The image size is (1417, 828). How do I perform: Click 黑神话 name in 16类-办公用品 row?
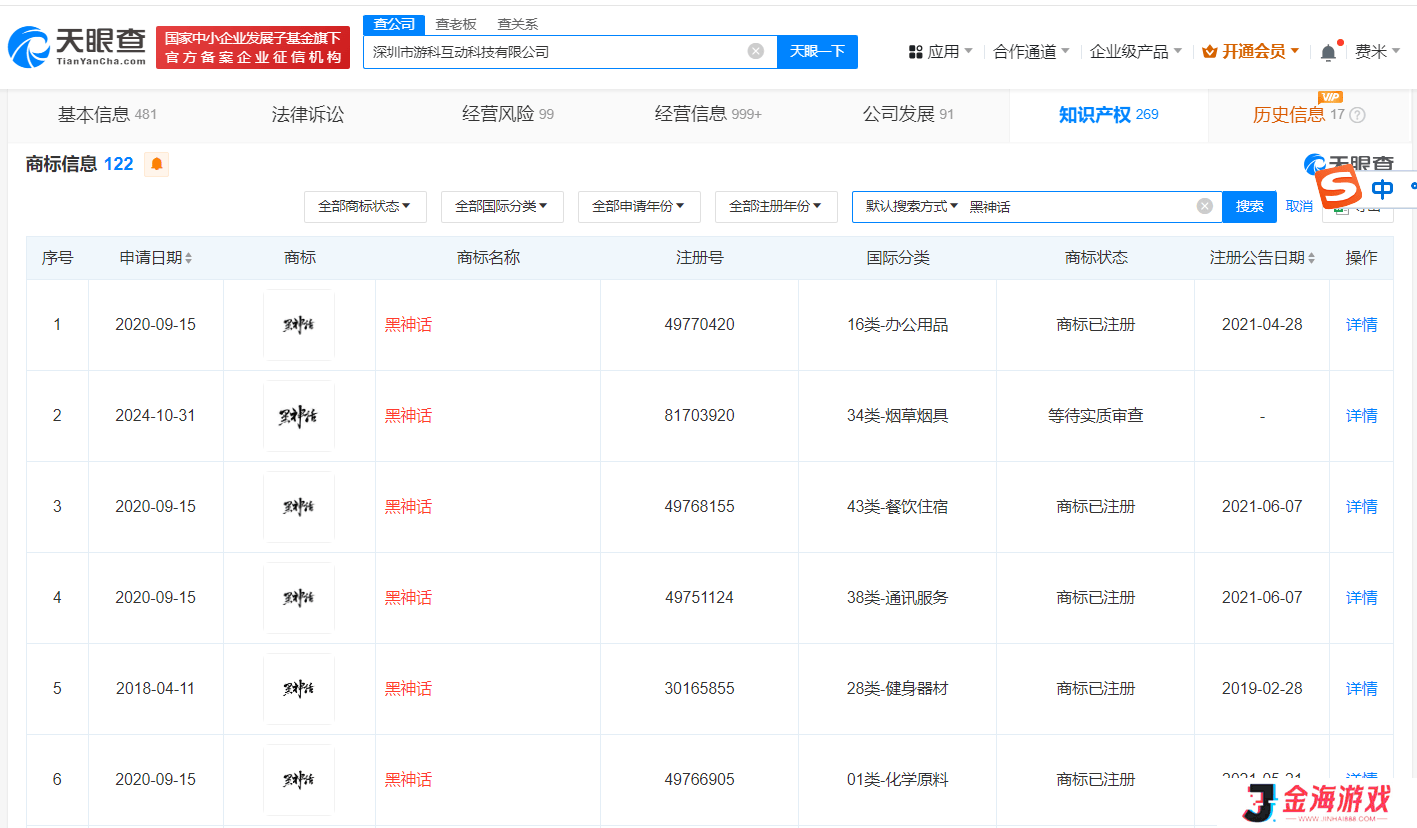click(408, 325)
